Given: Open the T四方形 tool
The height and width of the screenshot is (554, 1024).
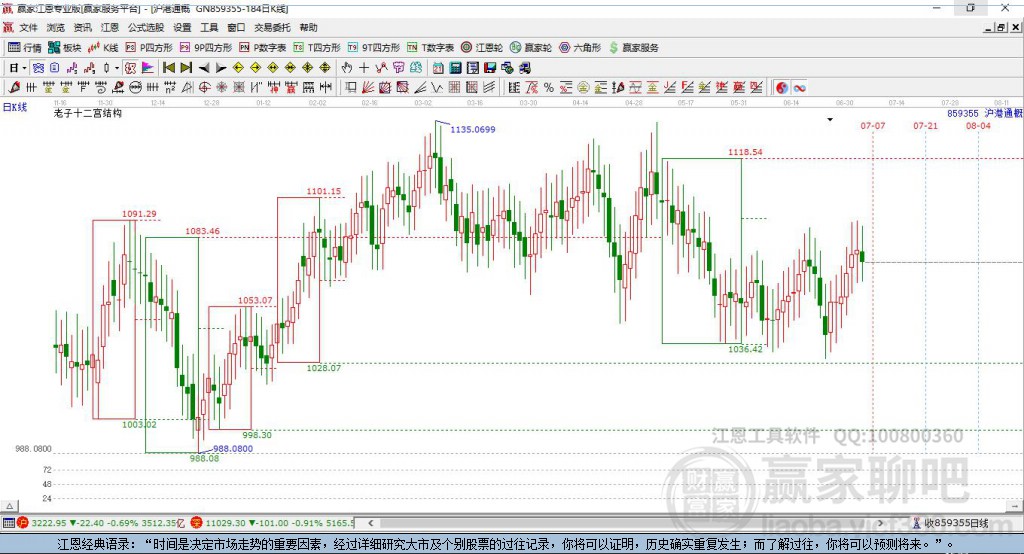Looking at the screenshot, I should pyautogui.click(x=317, y=48).
